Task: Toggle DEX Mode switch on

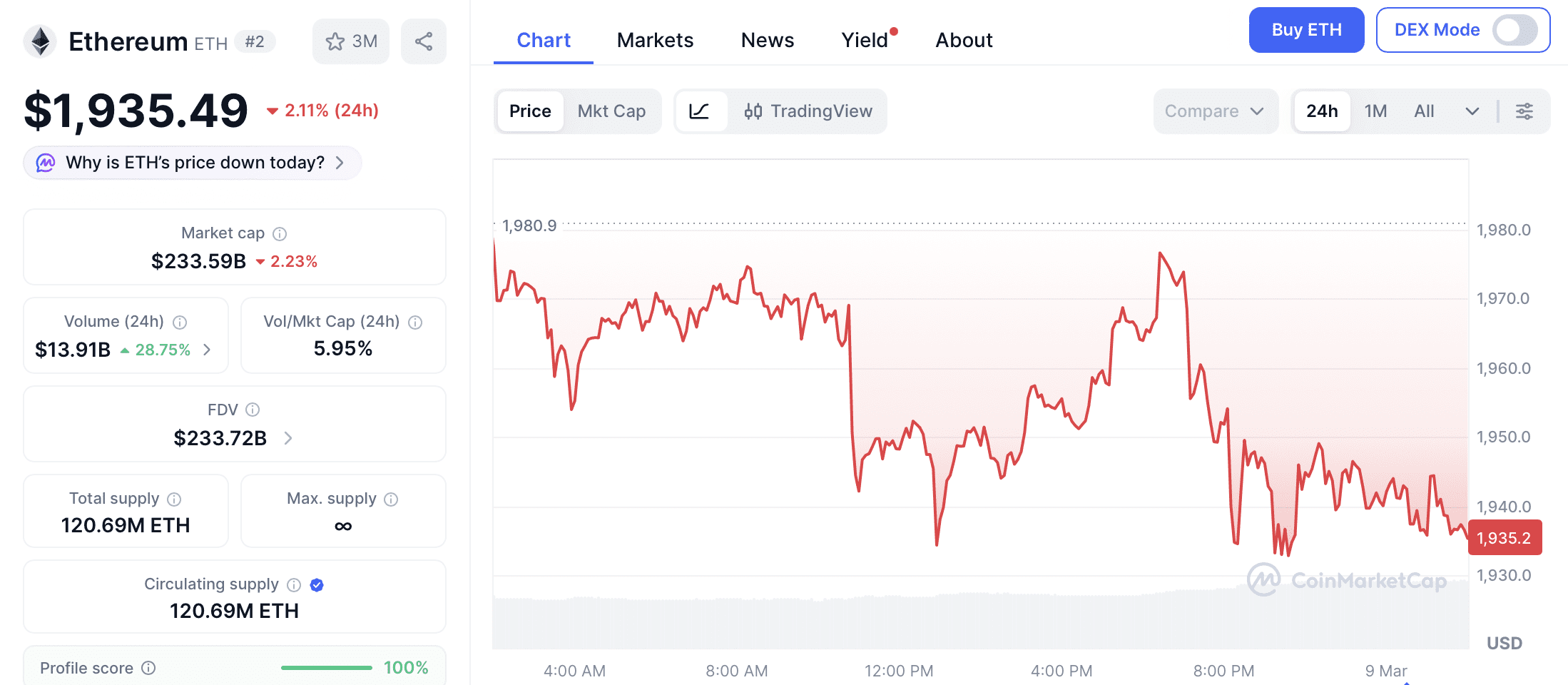Action: (x=1515, y=30)
